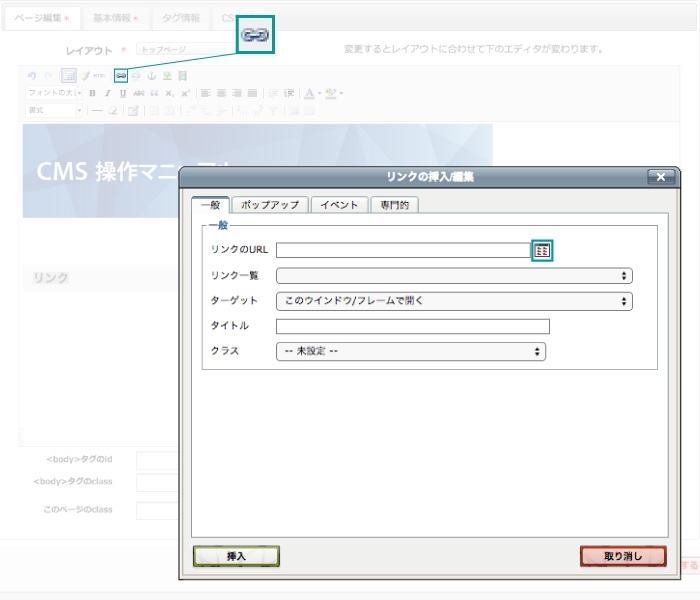Click the 取り消し button
Image resolution: width=700 pixels, height=600 pixels.
[x=623, y=556]
